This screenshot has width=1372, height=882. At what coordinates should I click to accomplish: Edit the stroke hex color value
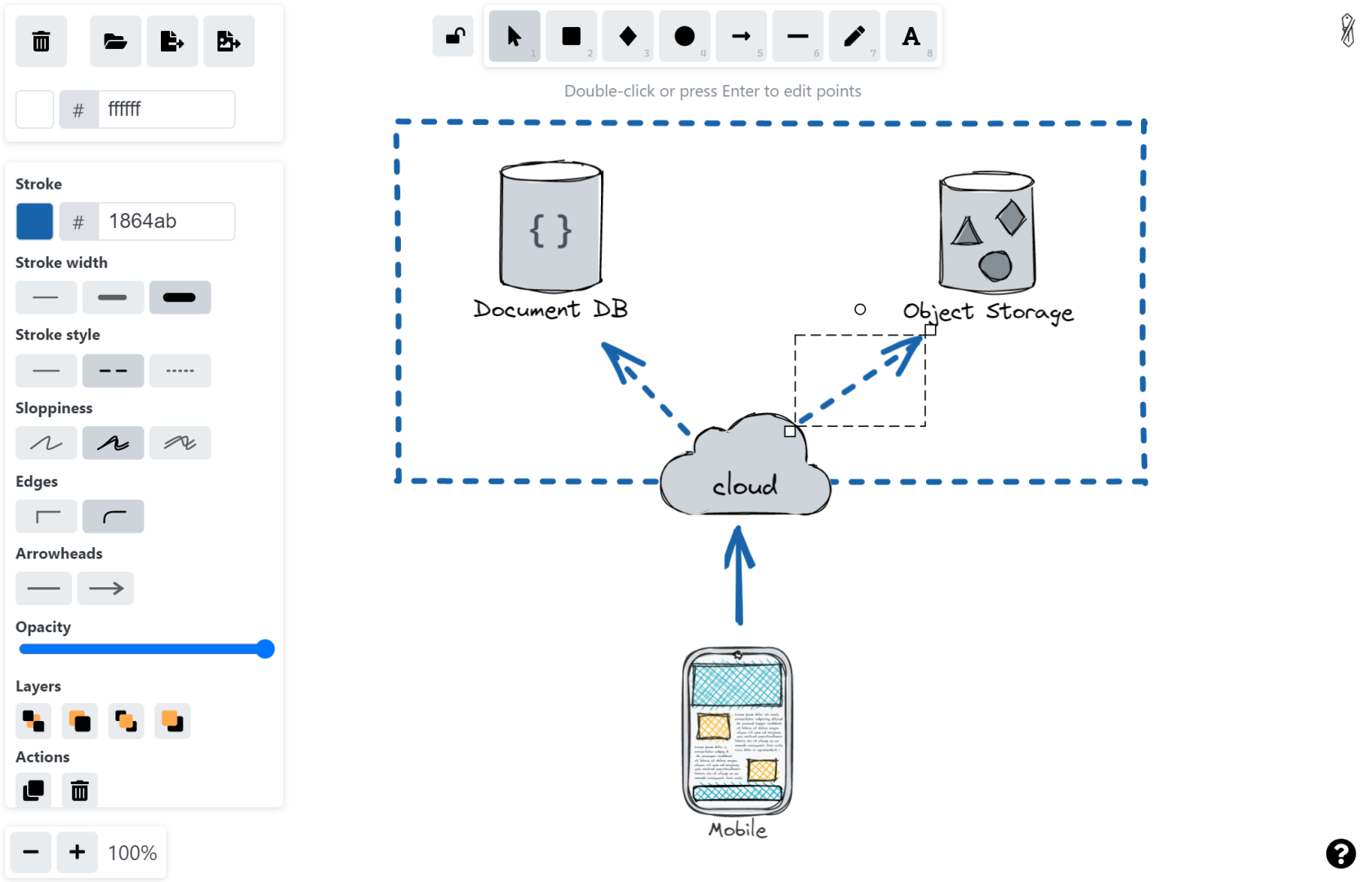(167, 221)
